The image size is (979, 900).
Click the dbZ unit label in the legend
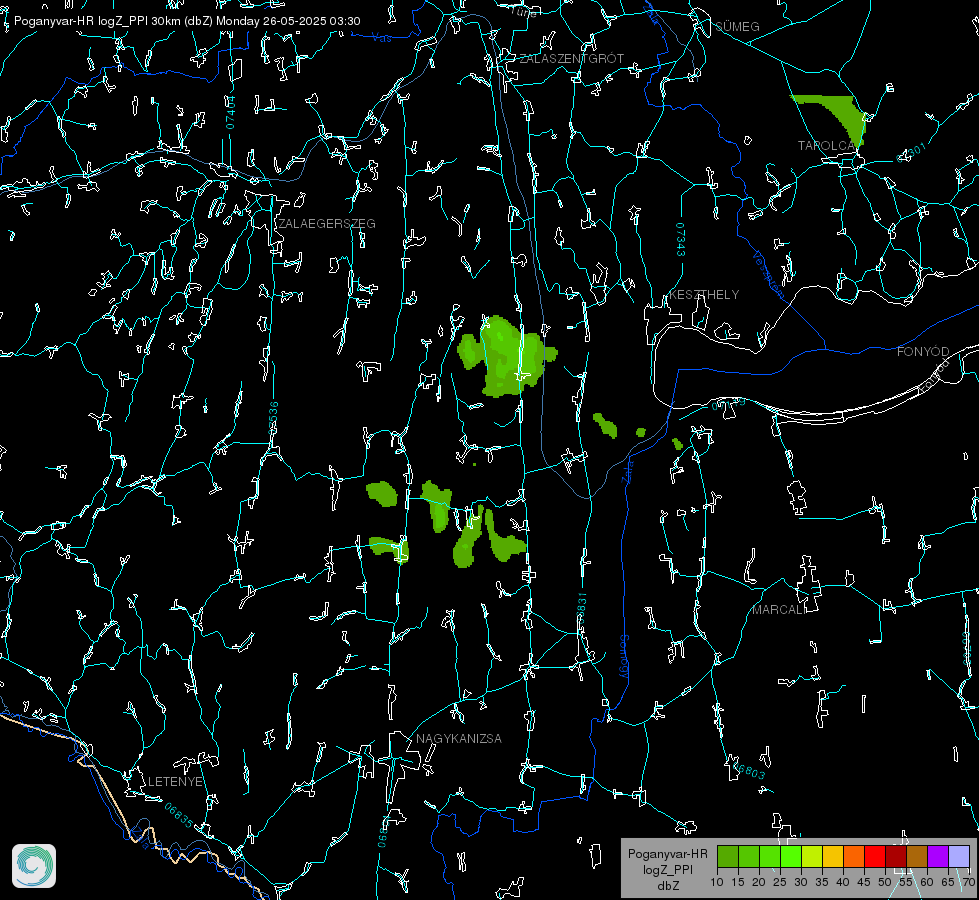point(667,886)
